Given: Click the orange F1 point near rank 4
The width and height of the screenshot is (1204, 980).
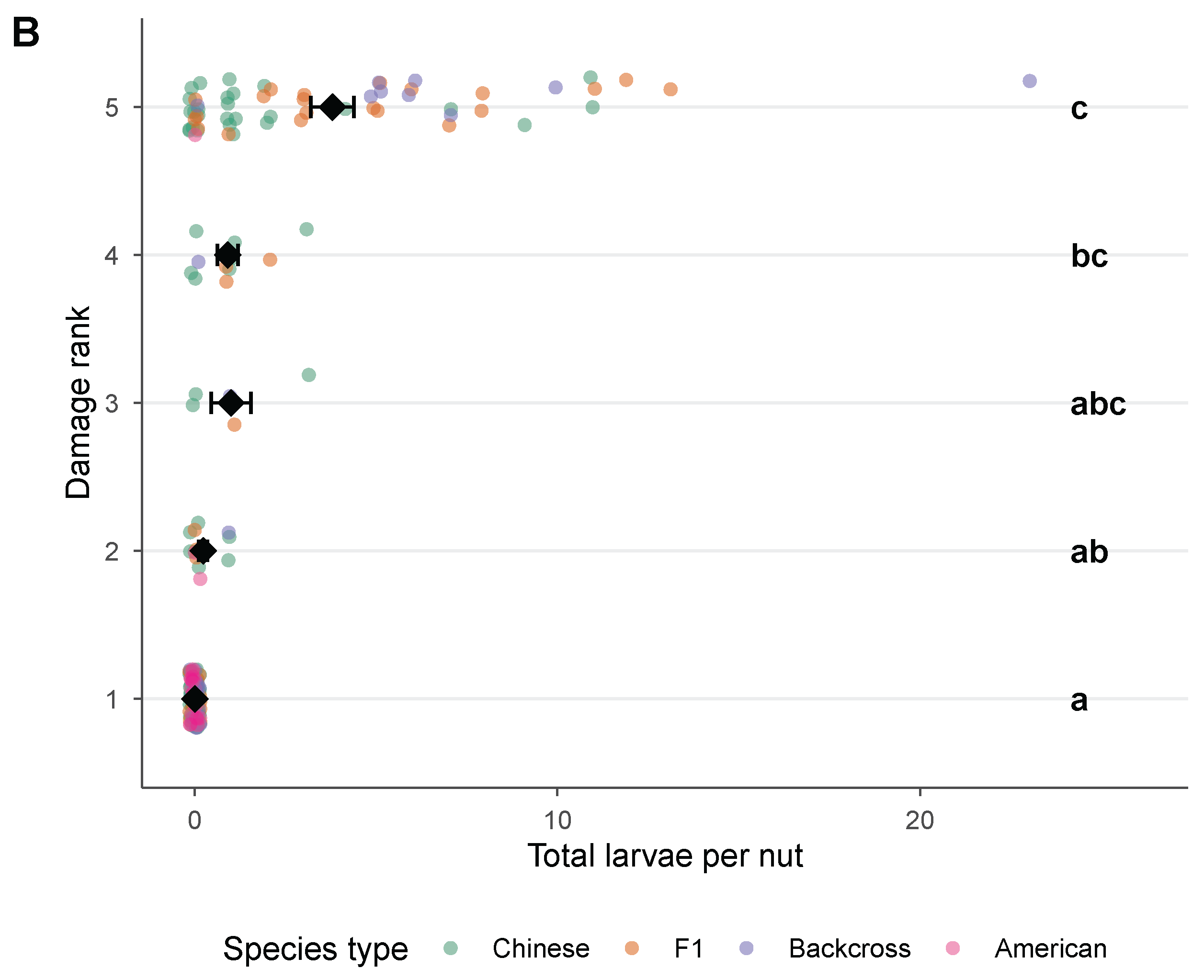Looking at the screenshot, I should (x=270, y=259).
